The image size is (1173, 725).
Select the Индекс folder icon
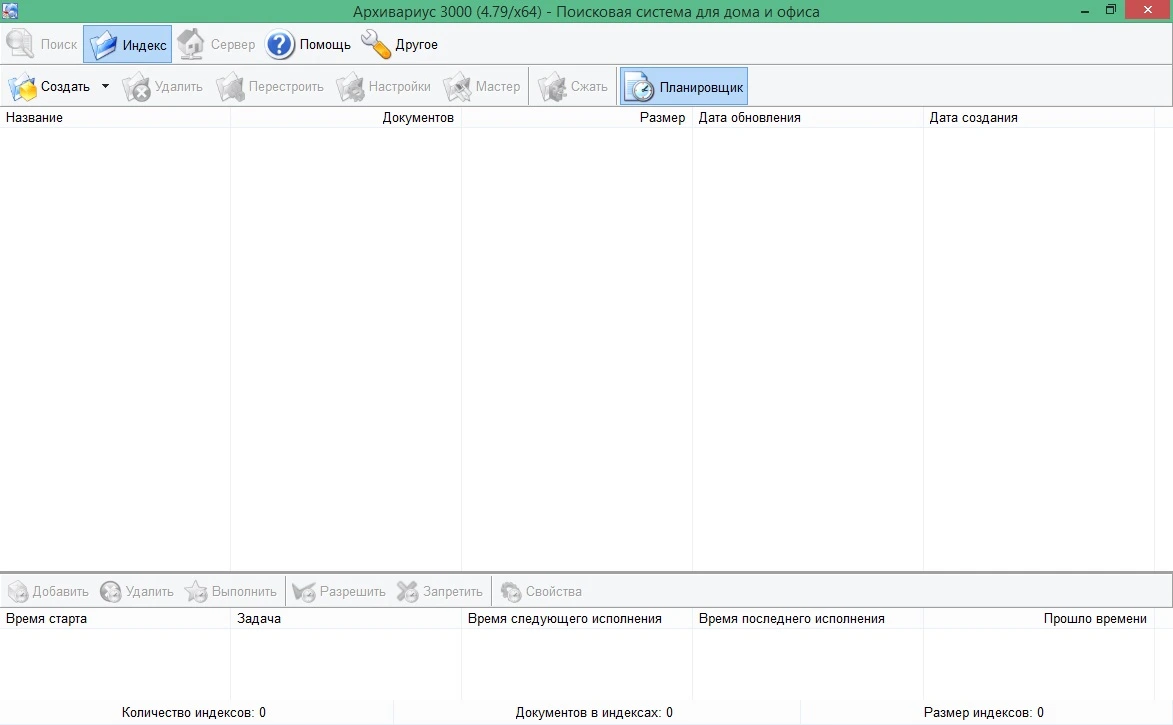(x=103, y=45)
